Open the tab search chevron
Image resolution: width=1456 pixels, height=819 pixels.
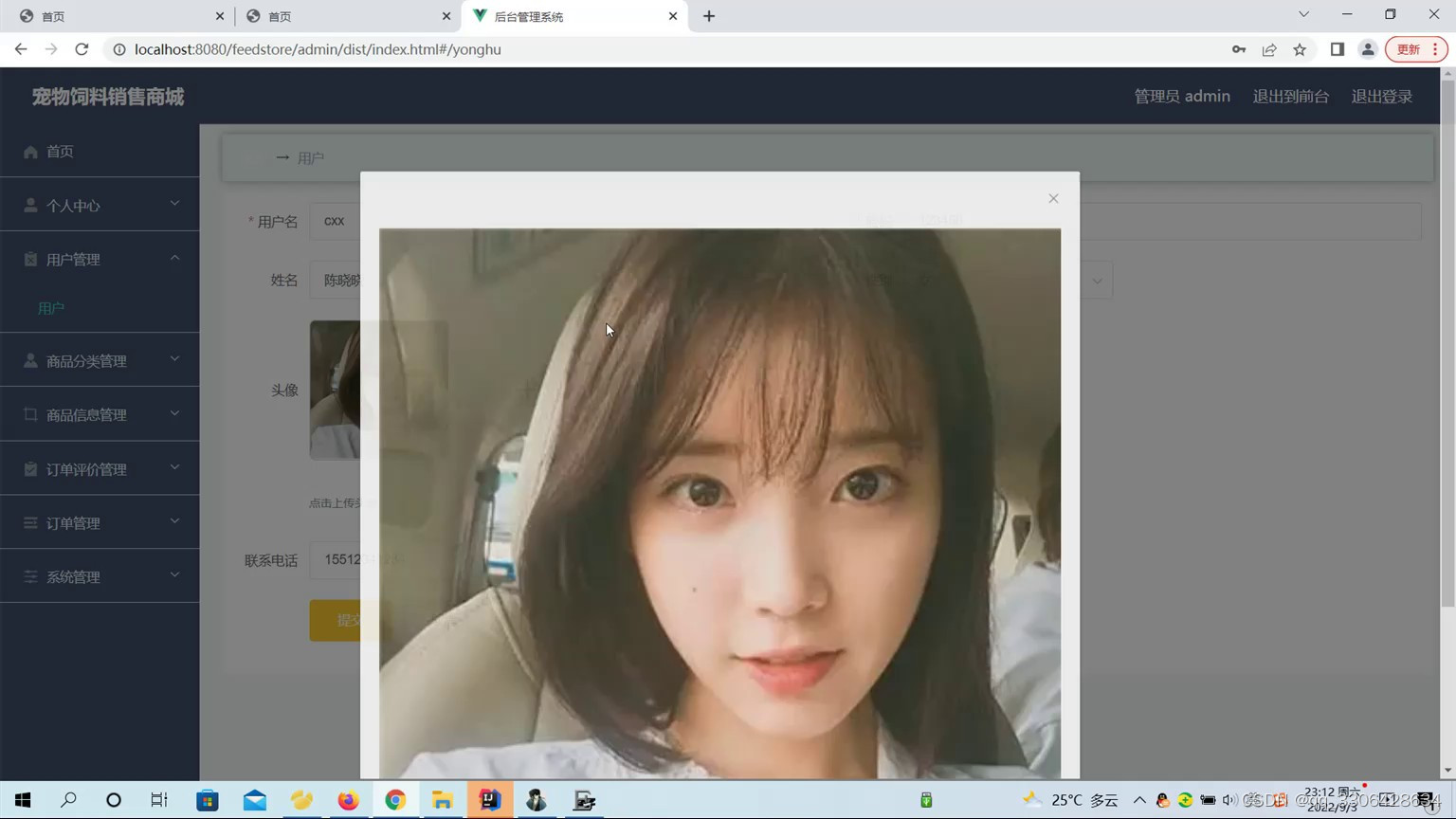(x=1303, y=14)
